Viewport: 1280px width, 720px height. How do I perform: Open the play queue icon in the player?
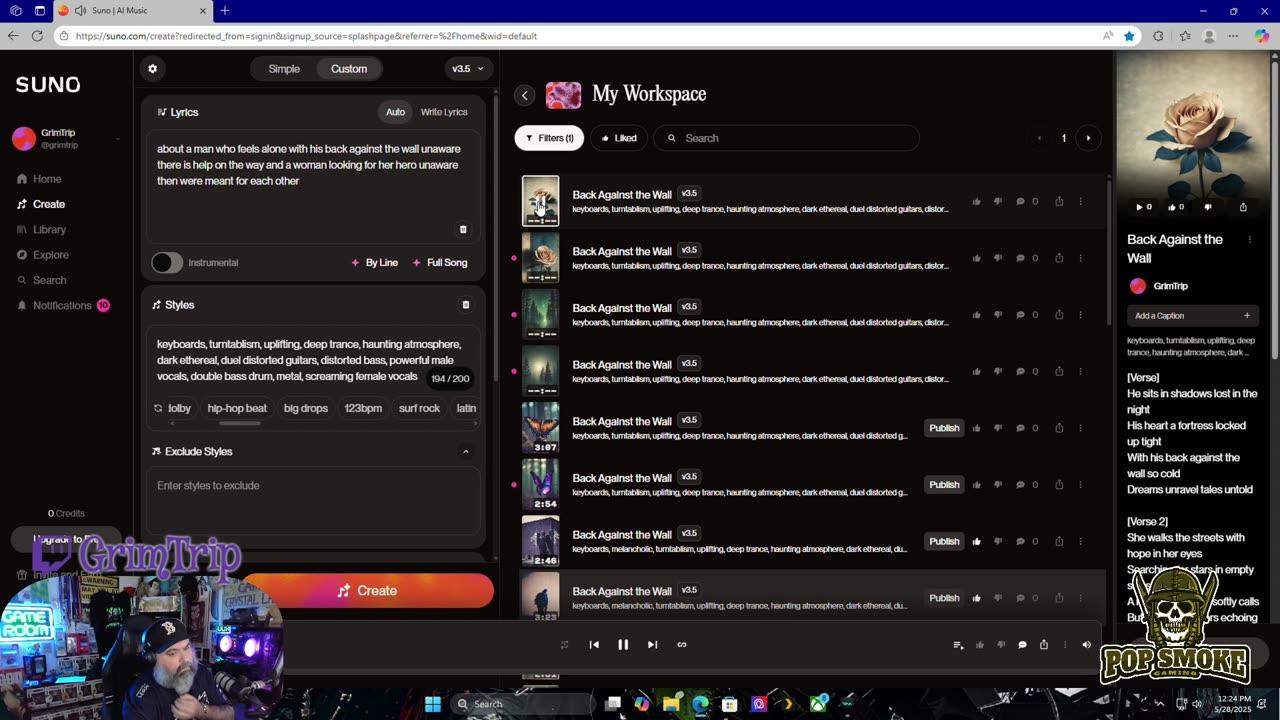[x=958, y=645]
